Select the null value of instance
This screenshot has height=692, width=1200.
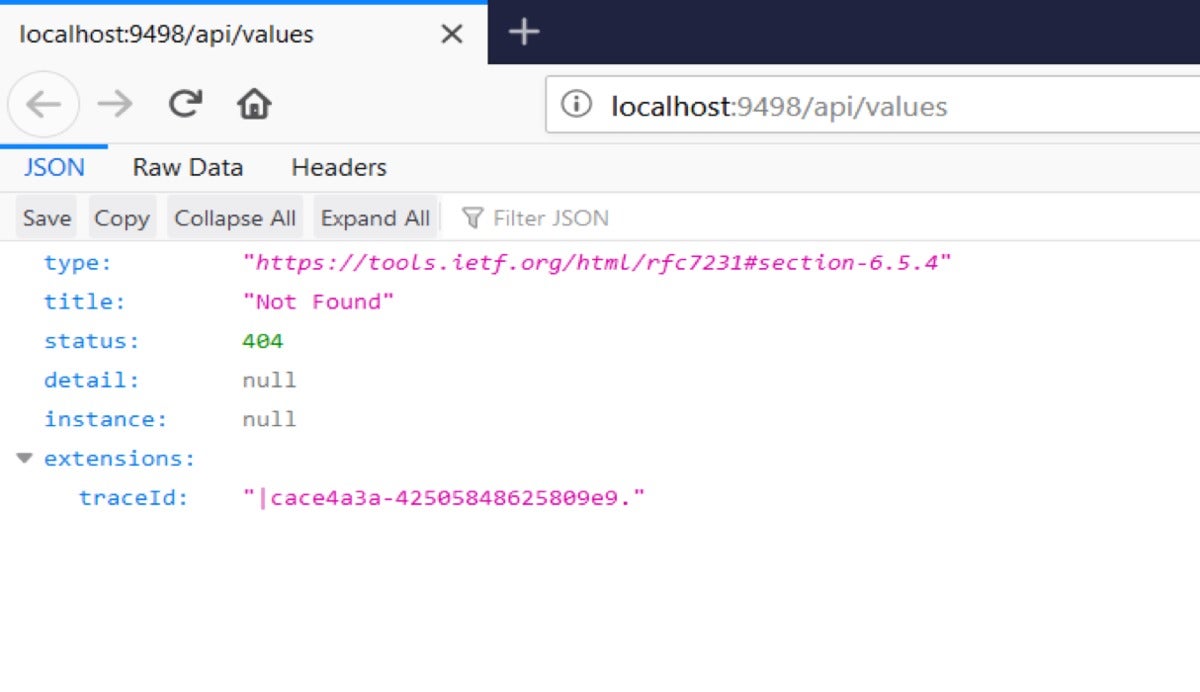click(269, 419)
